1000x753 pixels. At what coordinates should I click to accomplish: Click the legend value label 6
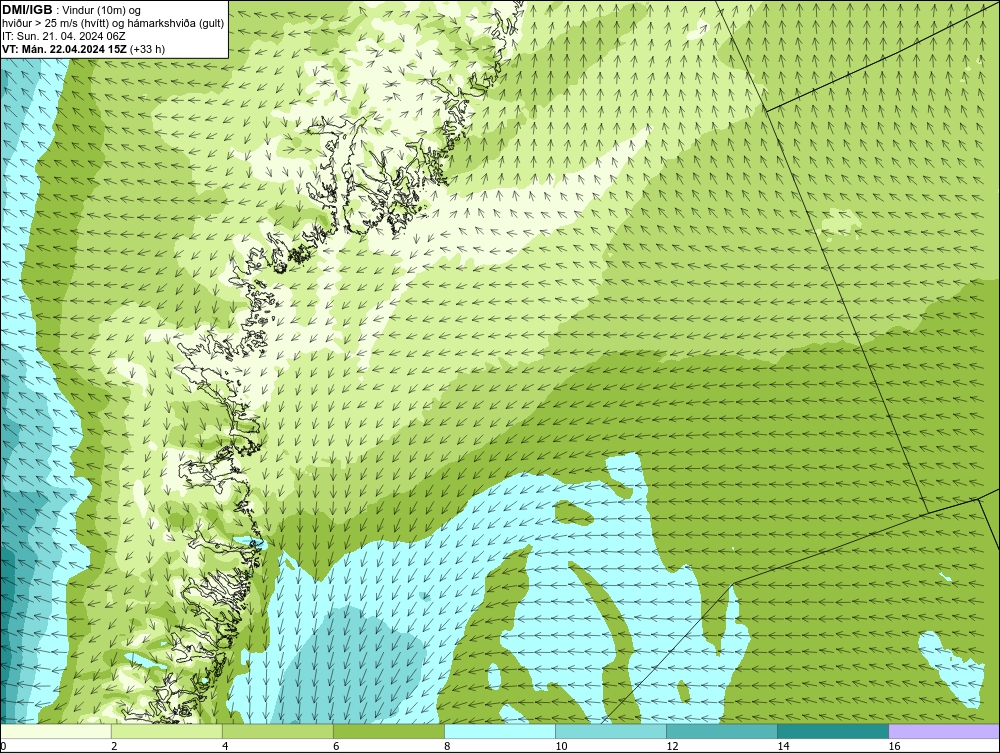(x=336, y=746)
